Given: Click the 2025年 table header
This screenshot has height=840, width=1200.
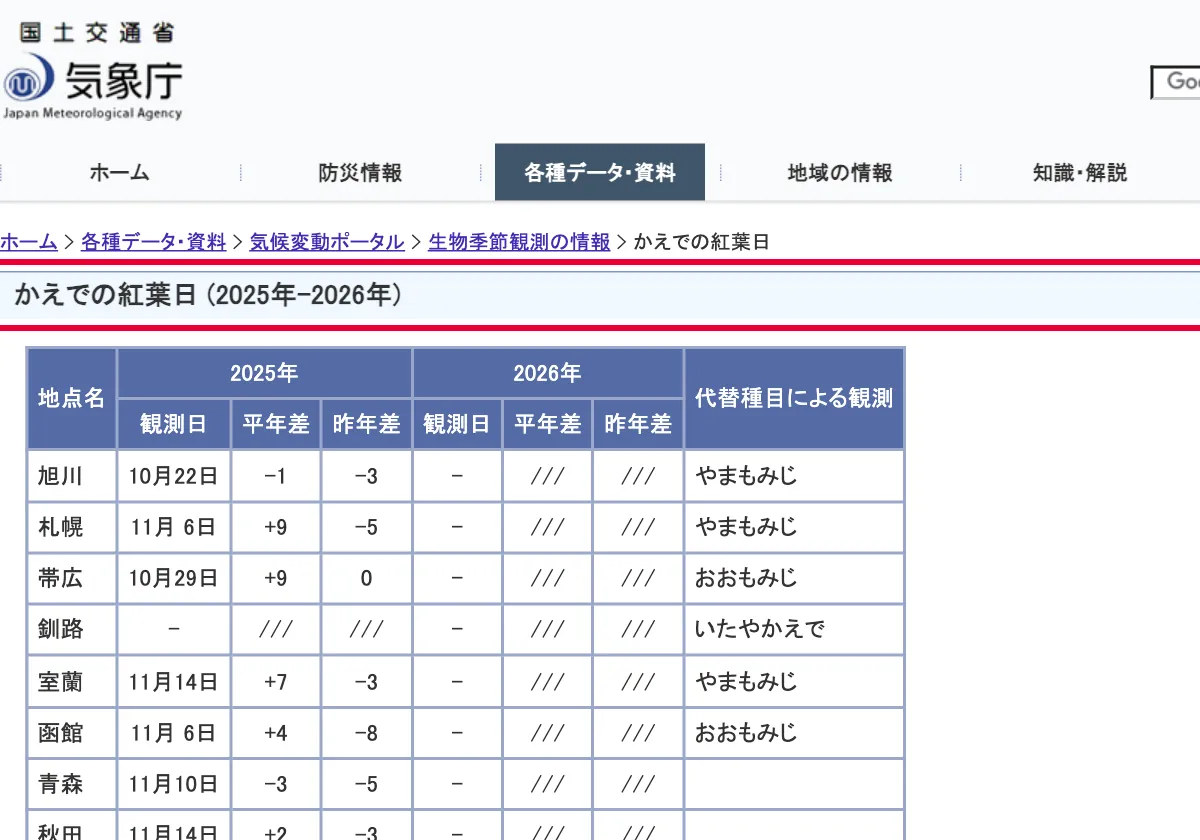Looking at the screenshot, I should [x=264, y=373].
